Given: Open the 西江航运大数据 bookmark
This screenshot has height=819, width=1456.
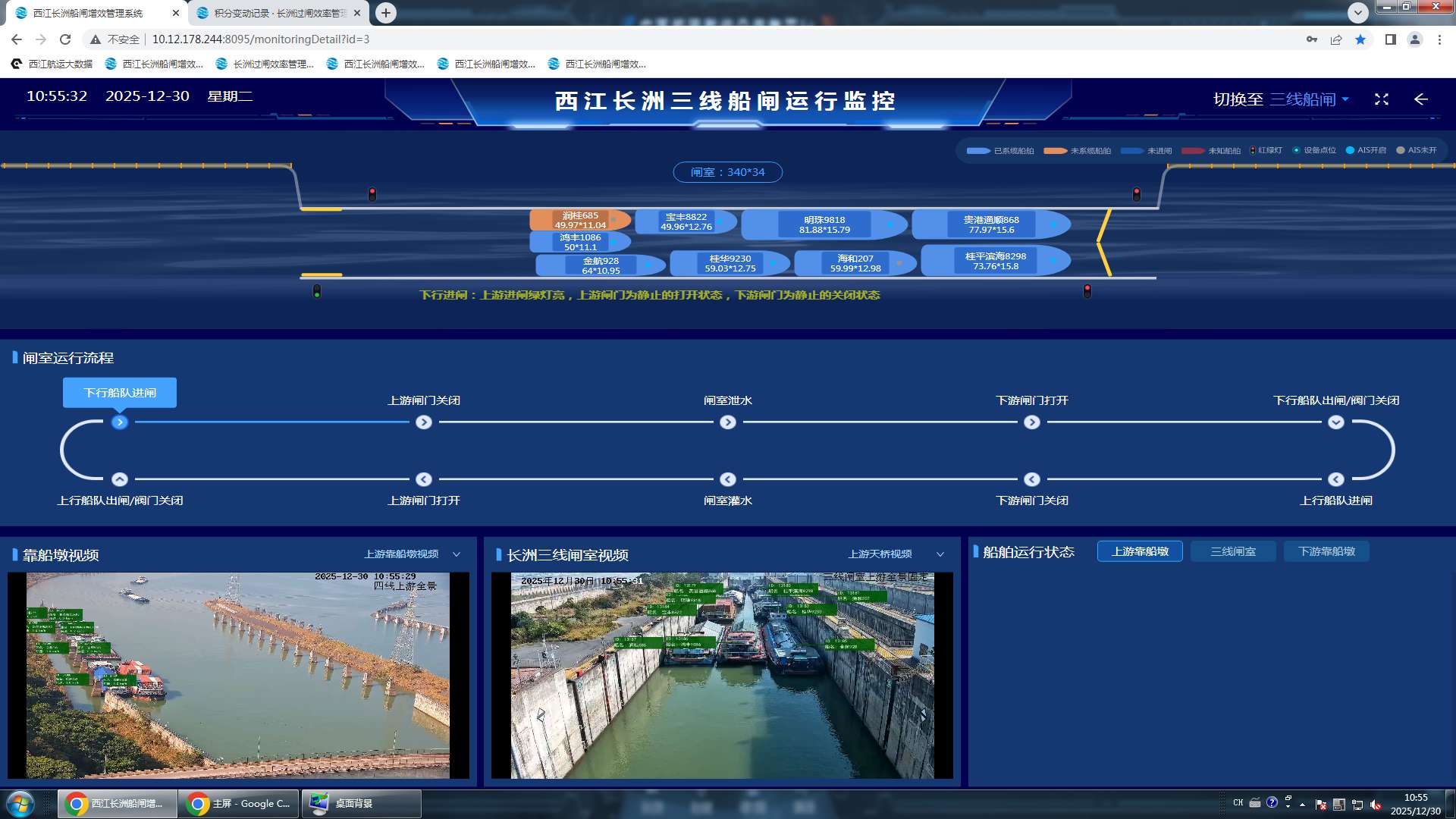Looking at the screenshot, I should click(52, 64).
